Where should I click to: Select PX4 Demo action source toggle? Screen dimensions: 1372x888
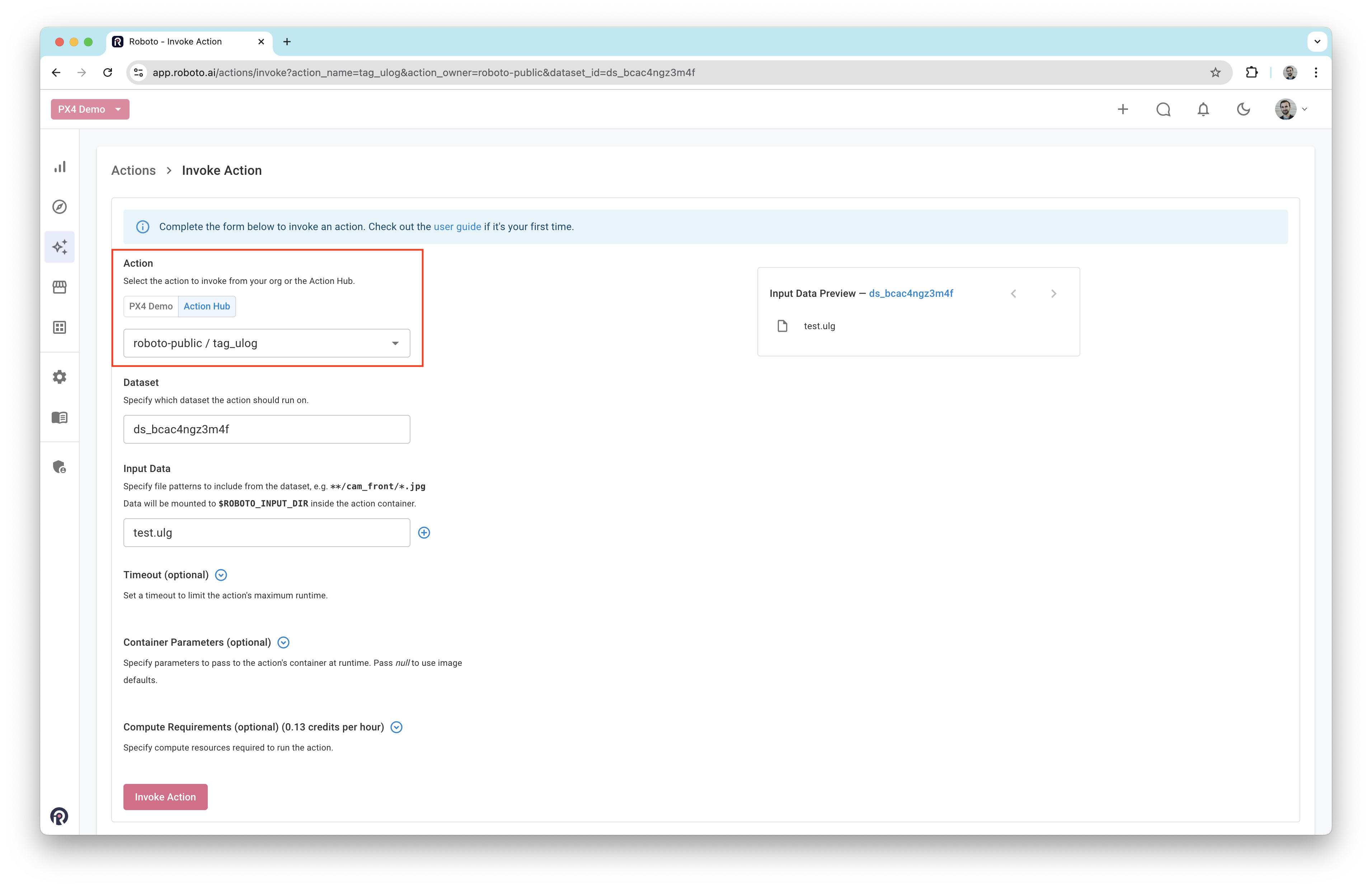point(151,306)
